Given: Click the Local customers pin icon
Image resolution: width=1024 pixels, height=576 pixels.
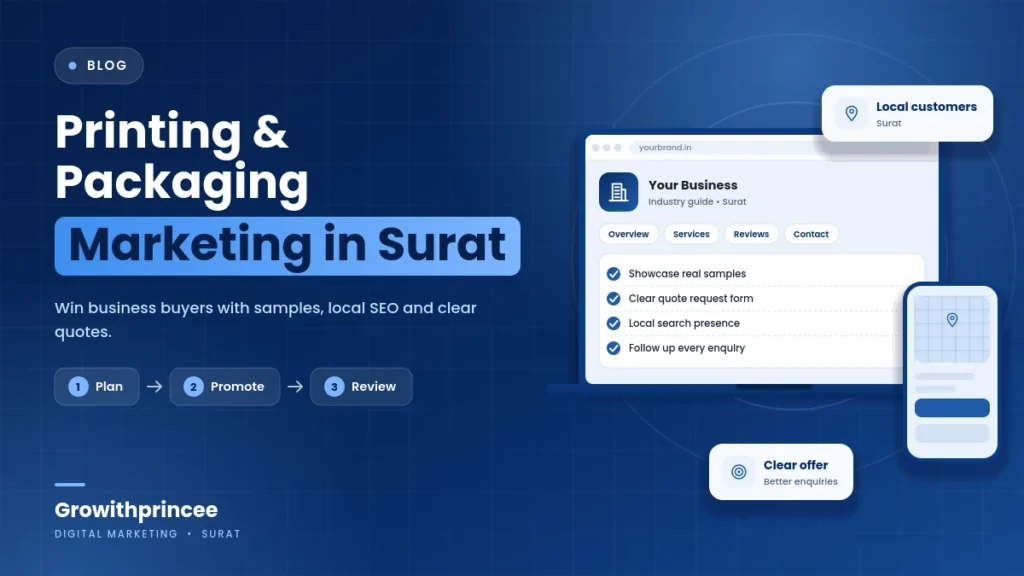Looking at the screenshot, I should point(852,114).
